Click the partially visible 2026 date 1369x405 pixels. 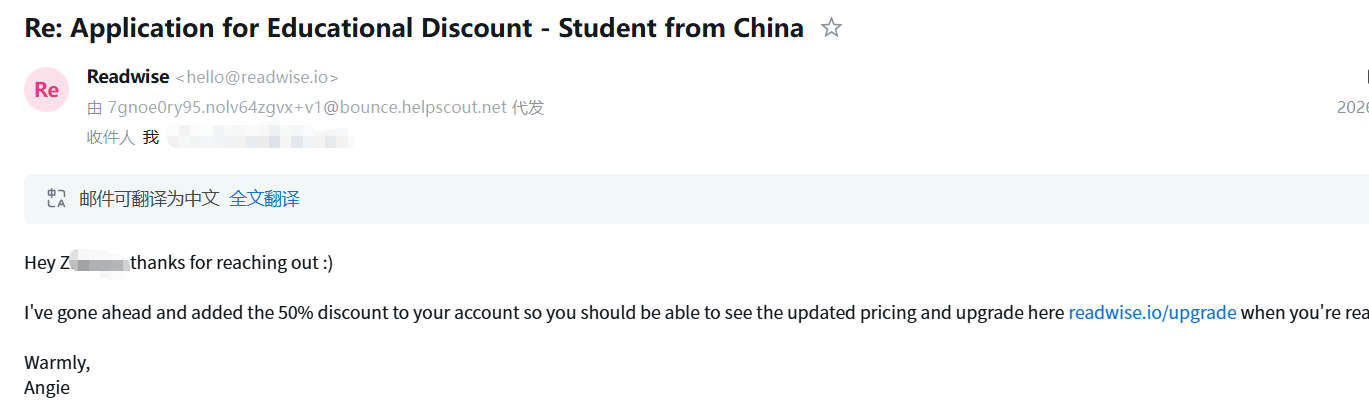click(x=1352, y=108)
